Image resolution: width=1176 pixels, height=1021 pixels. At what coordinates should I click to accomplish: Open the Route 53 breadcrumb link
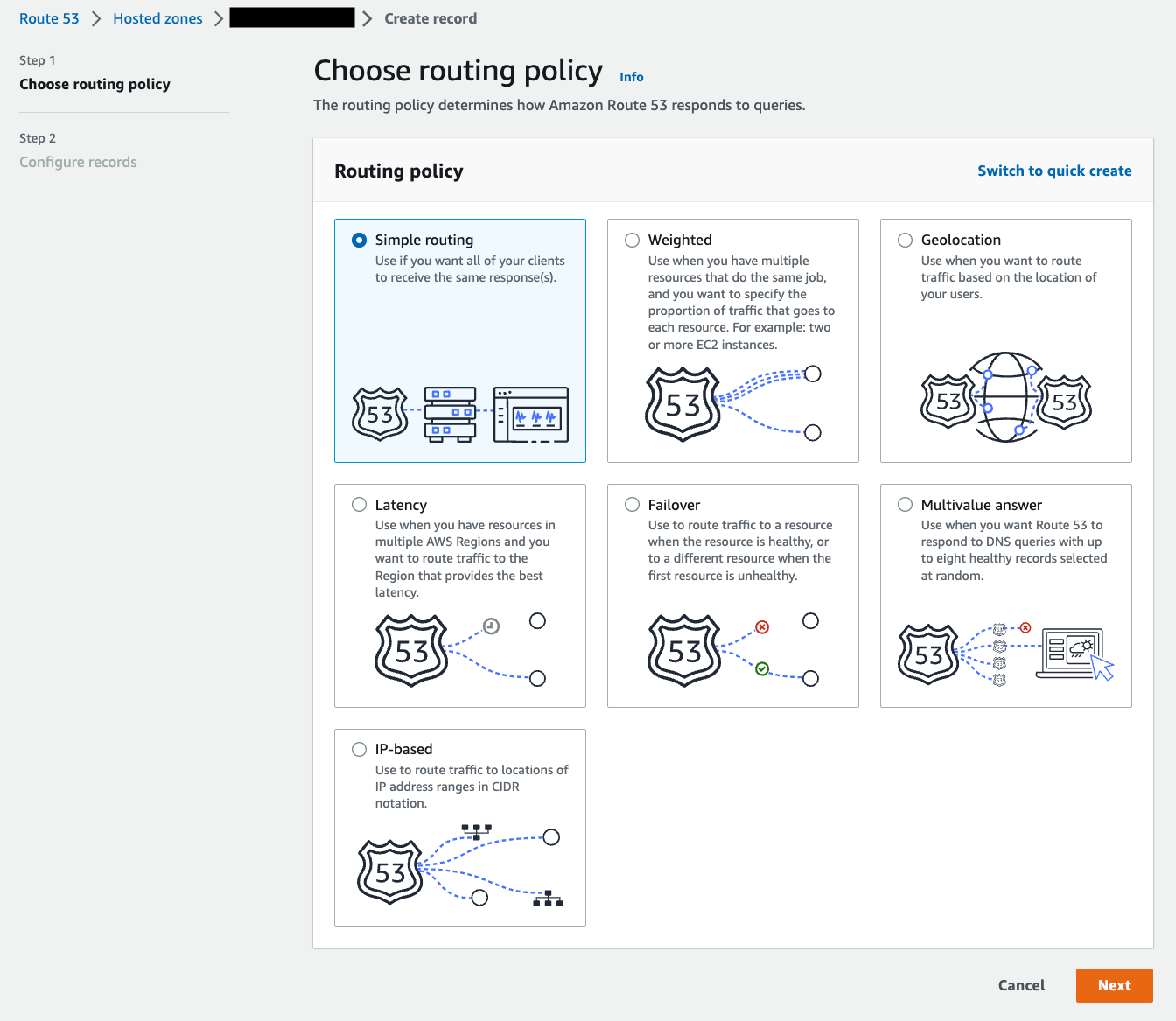coord(49,18)
